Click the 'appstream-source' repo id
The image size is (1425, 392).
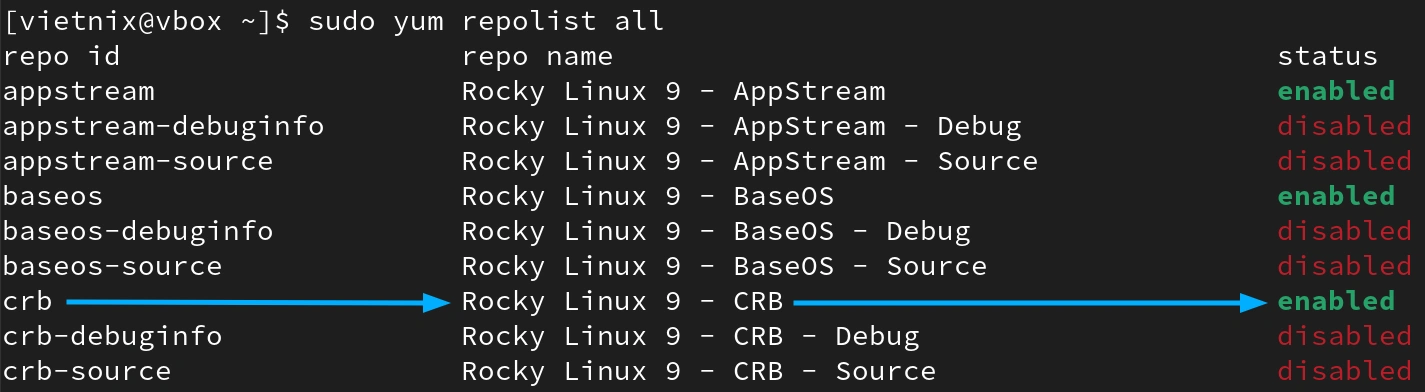point(138,162)
